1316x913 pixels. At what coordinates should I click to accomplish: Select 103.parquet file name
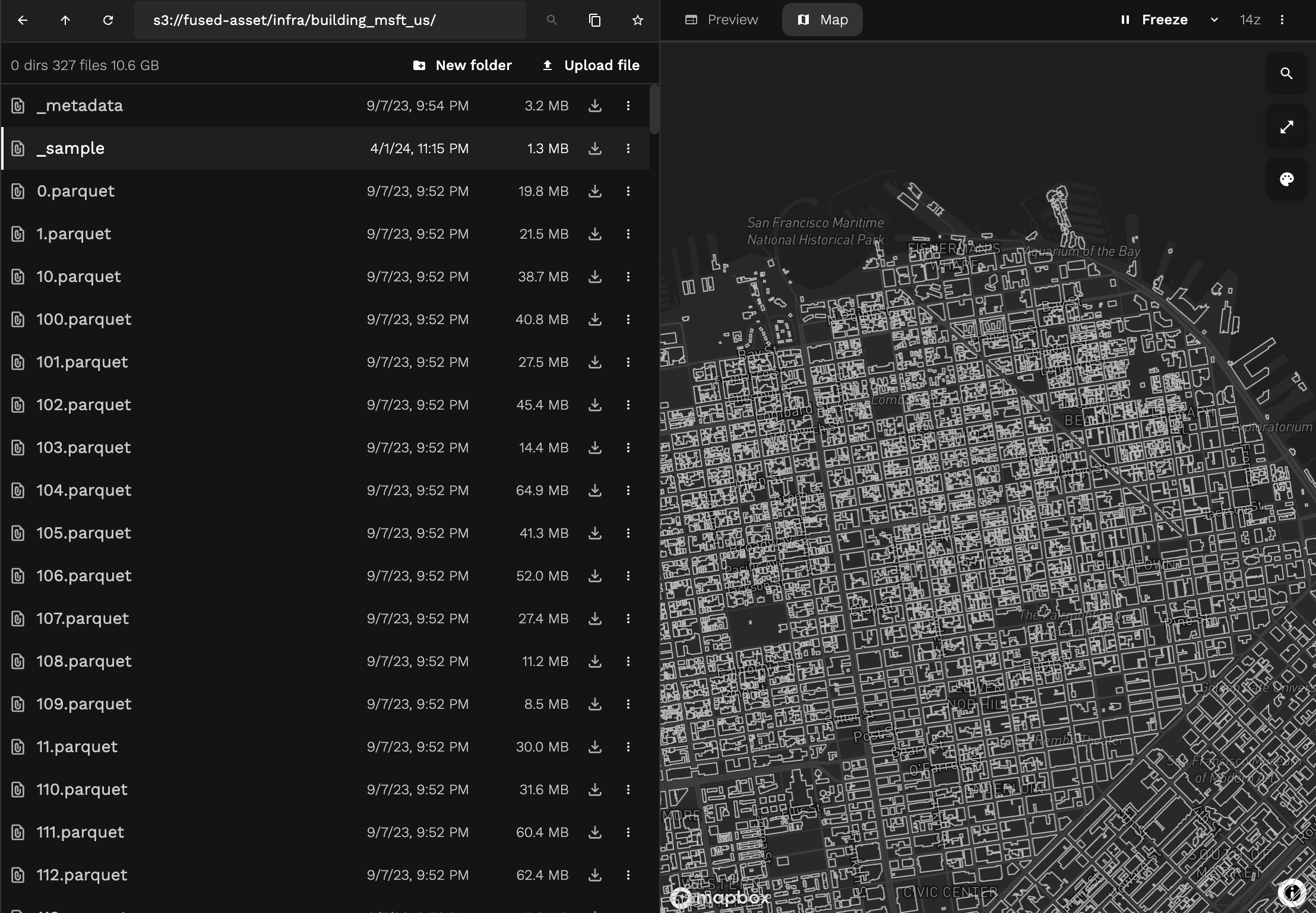pyautogui.click(x=84, y=448)
